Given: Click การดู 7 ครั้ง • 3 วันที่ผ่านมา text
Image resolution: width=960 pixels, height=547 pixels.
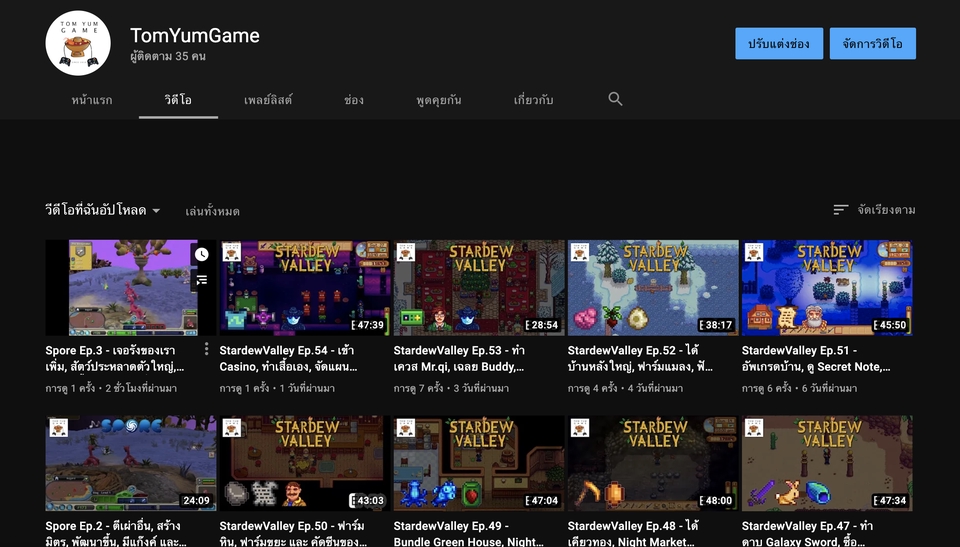Looking at the screenshot, I should 451,388.
